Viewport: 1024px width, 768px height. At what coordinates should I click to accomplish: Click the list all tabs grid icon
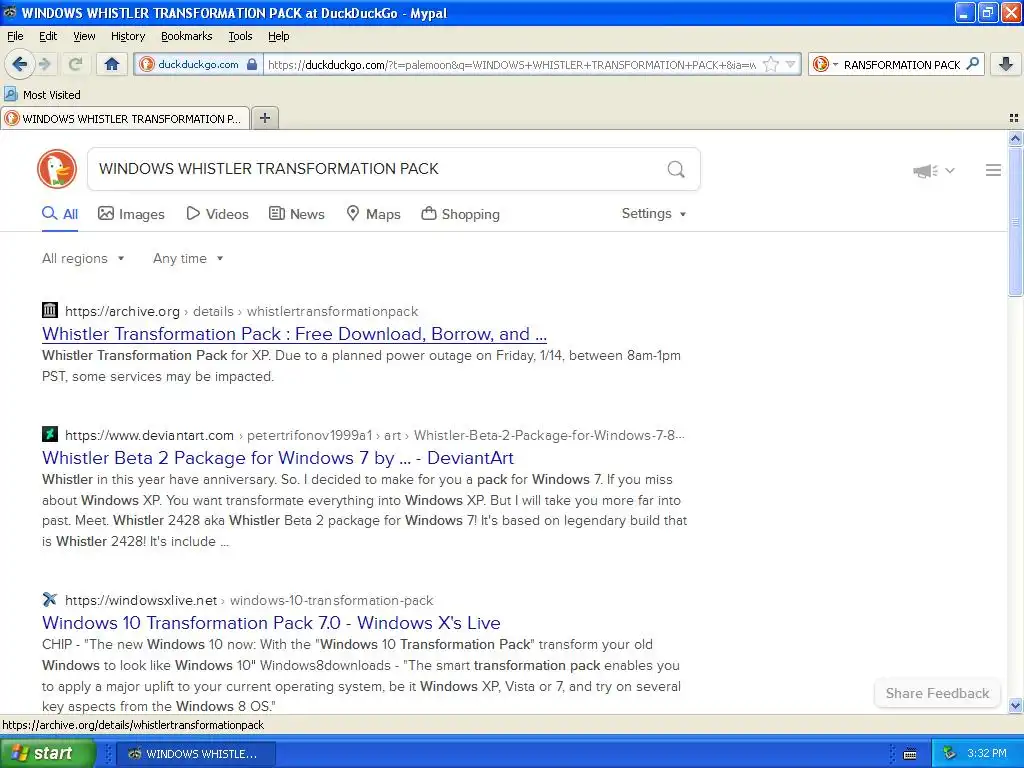(x=1014, y=118)
